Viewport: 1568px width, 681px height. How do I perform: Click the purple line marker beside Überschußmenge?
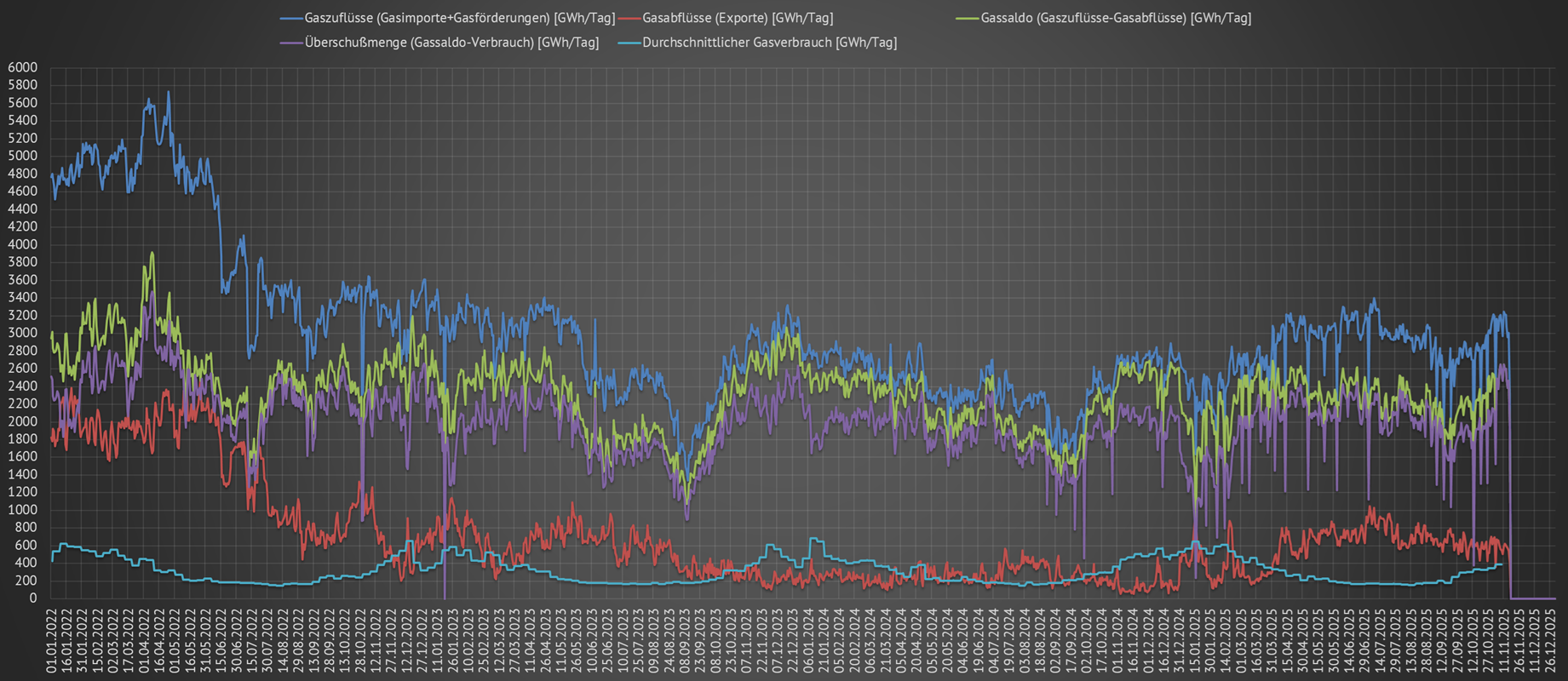[x=291, y=43]
